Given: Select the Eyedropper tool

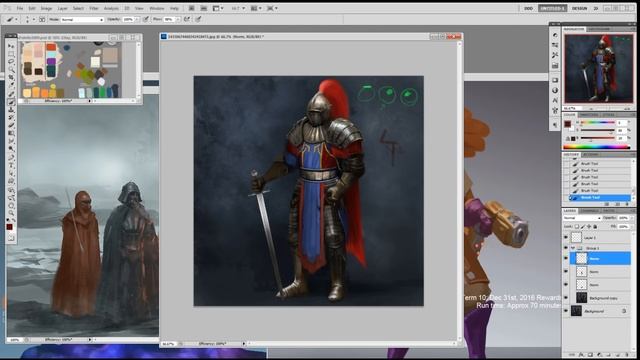Looking at the screenshot, I should coord(11,85).
